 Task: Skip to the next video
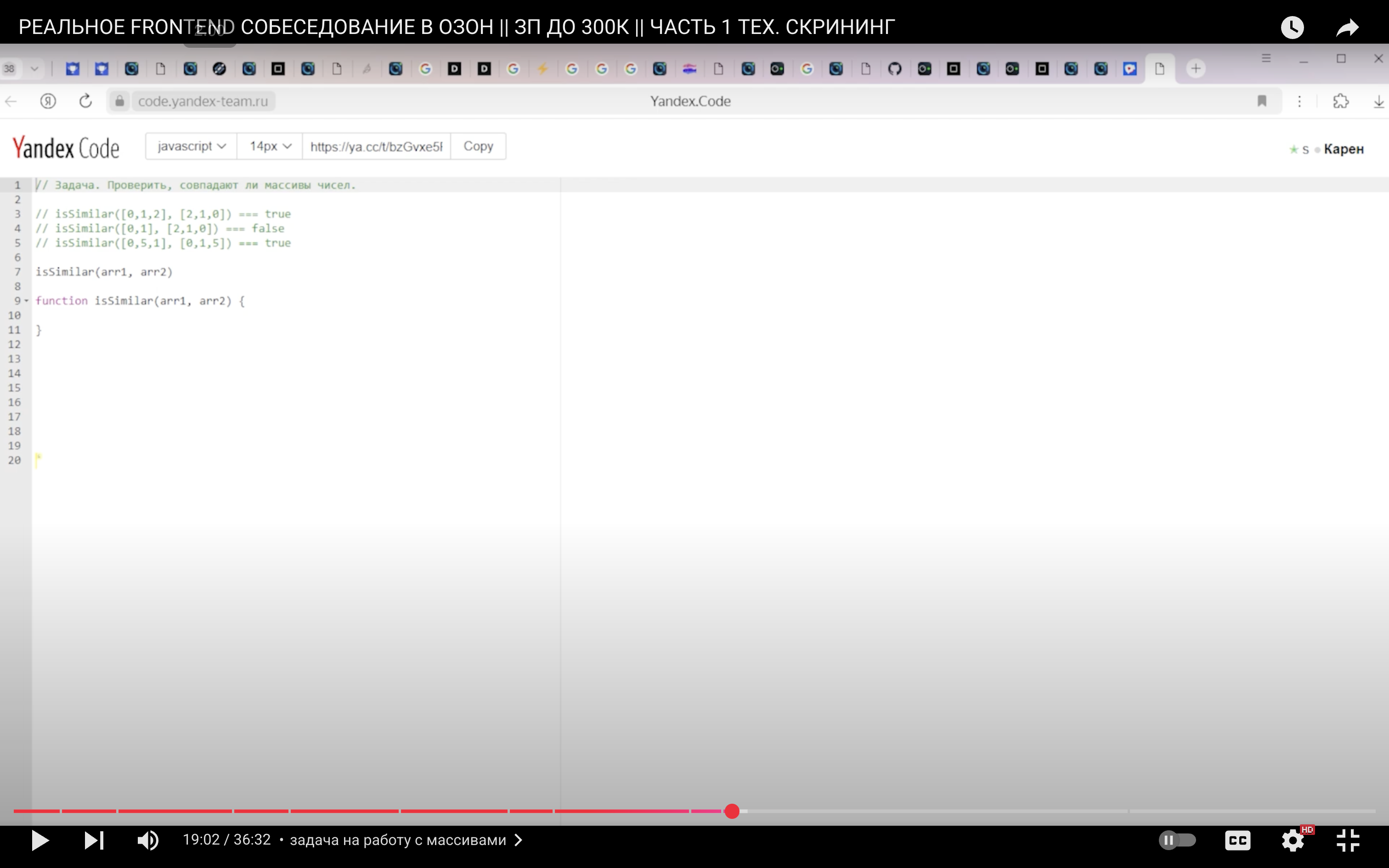pos(94,840)
